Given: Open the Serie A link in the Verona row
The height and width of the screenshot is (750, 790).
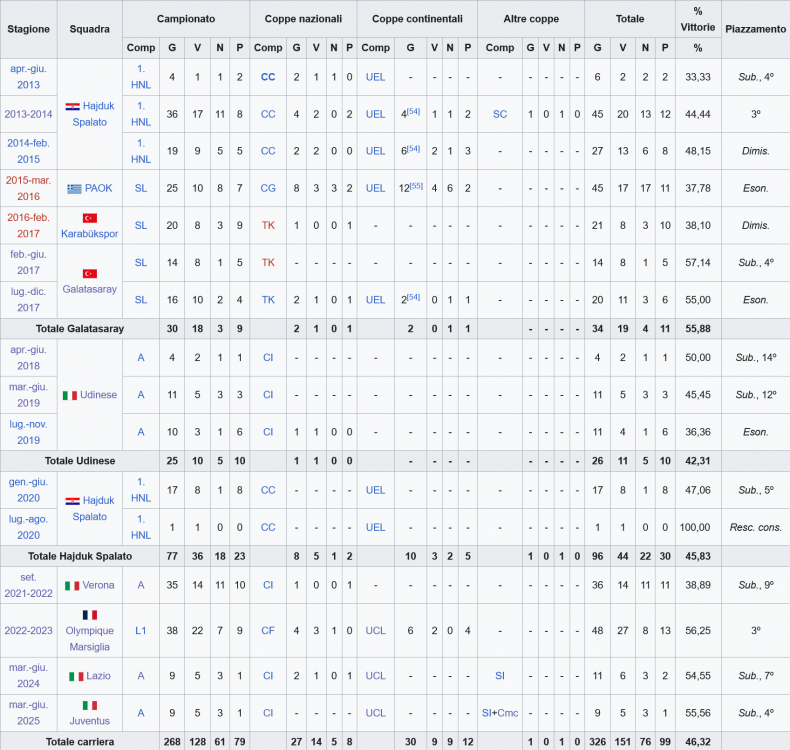Looking at the screenshot, I should tap(141, 585).
